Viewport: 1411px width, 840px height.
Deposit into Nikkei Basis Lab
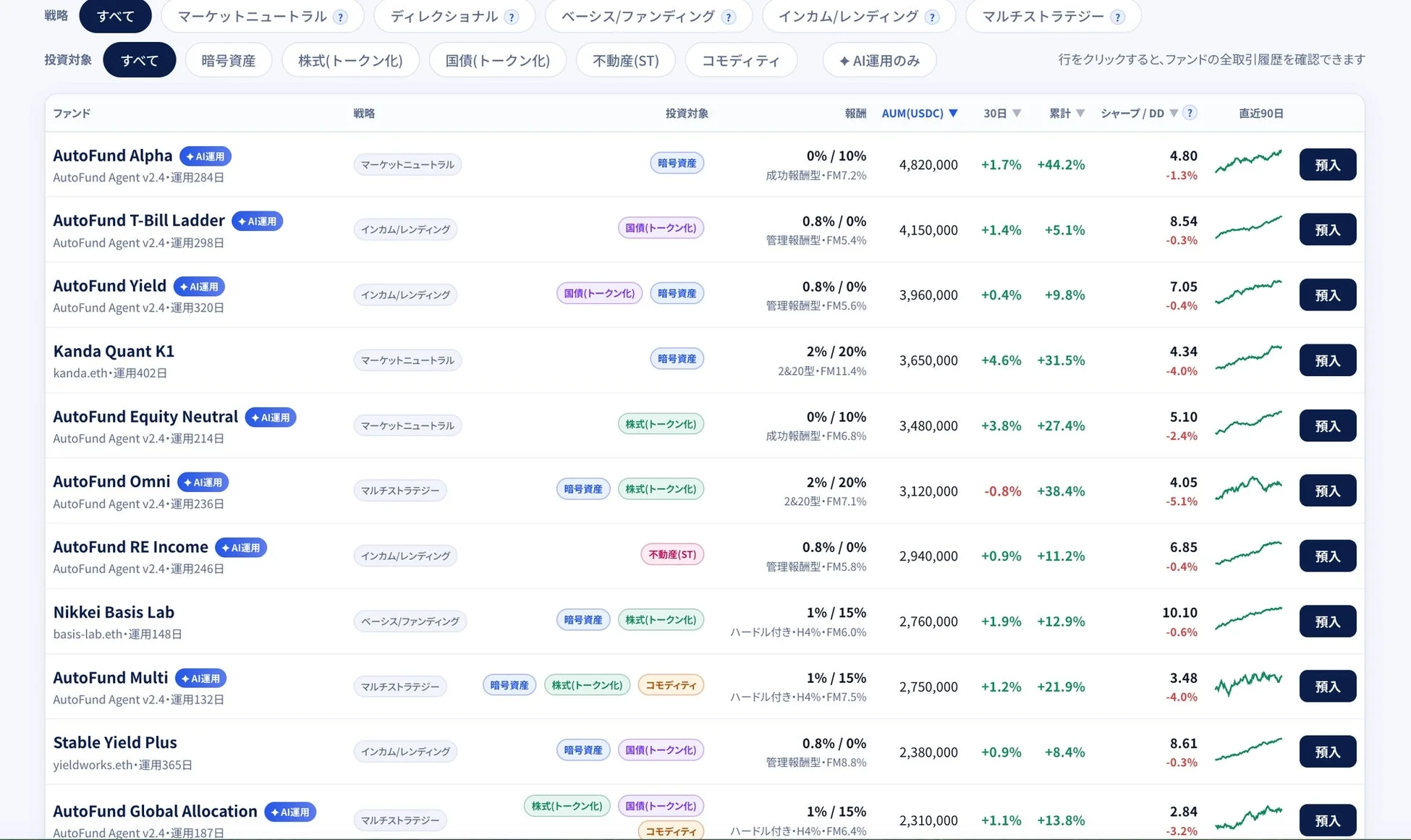tap(1327, 621)
